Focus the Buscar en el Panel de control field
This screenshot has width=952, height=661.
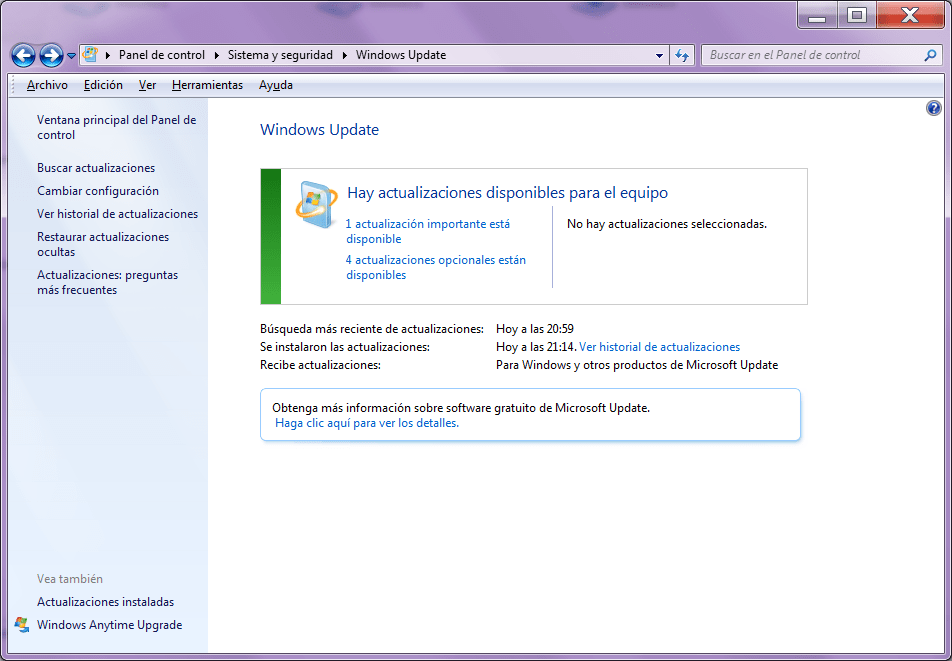pos(820,55)
